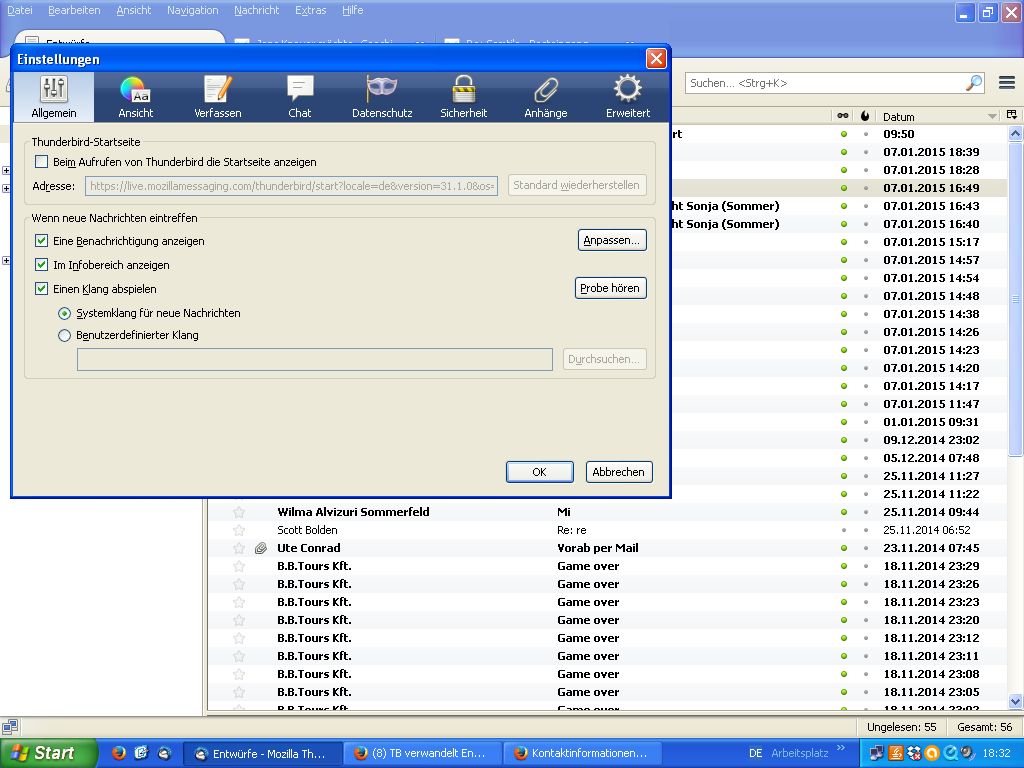Open the Thunderbird hamburger app menu
This screenshot has height=768, width=1024.
(1005, 83)
